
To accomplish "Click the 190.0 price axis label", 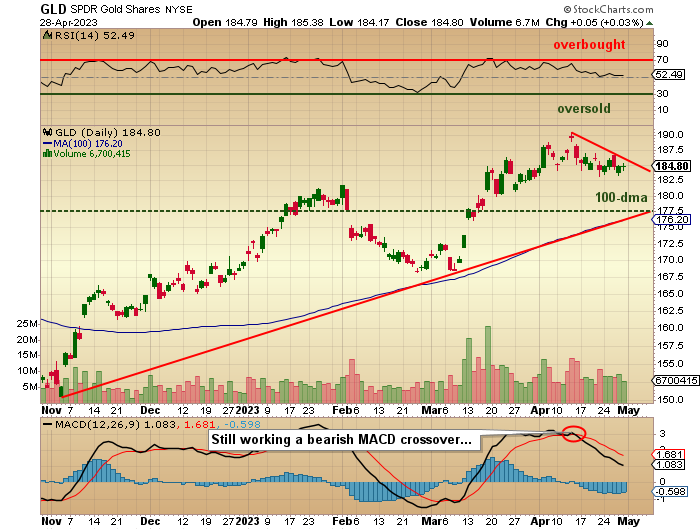I will (670, 134).
